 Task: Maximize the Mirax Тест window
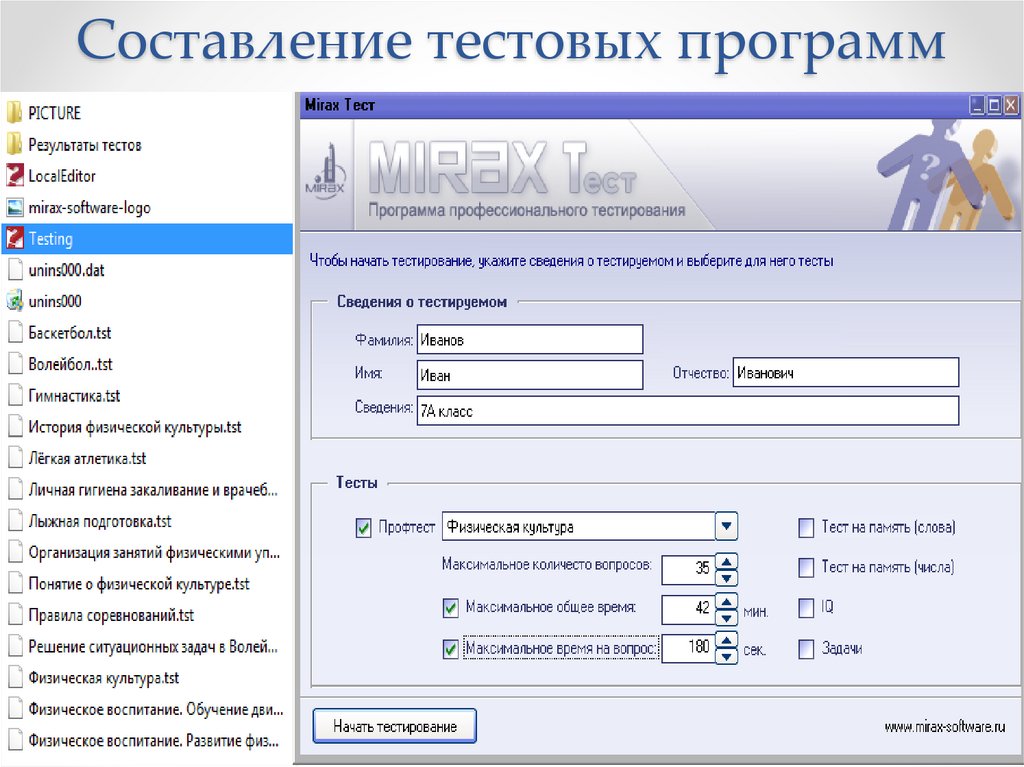[994, 105]
